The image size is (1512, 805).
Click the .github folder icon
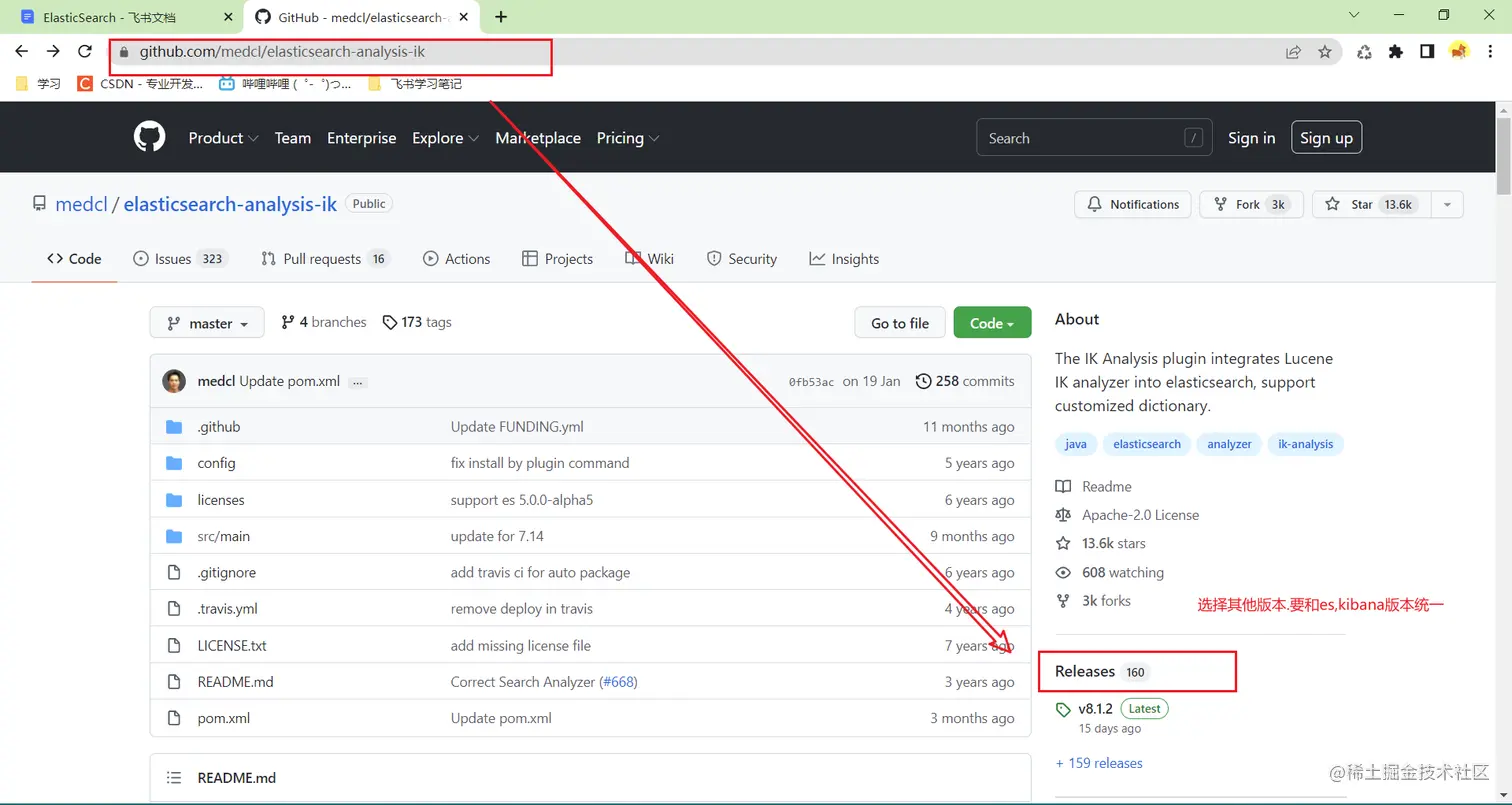174,427
